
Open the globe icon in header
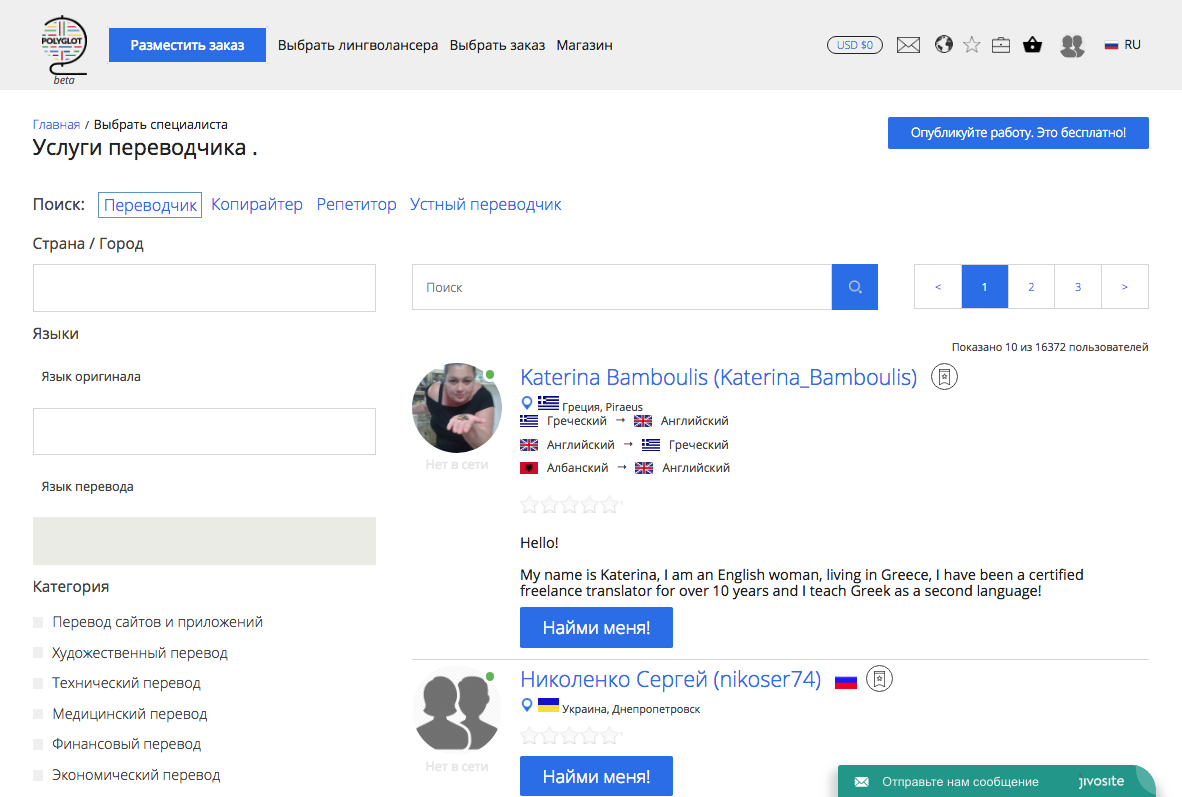click(x=943, y=45)
